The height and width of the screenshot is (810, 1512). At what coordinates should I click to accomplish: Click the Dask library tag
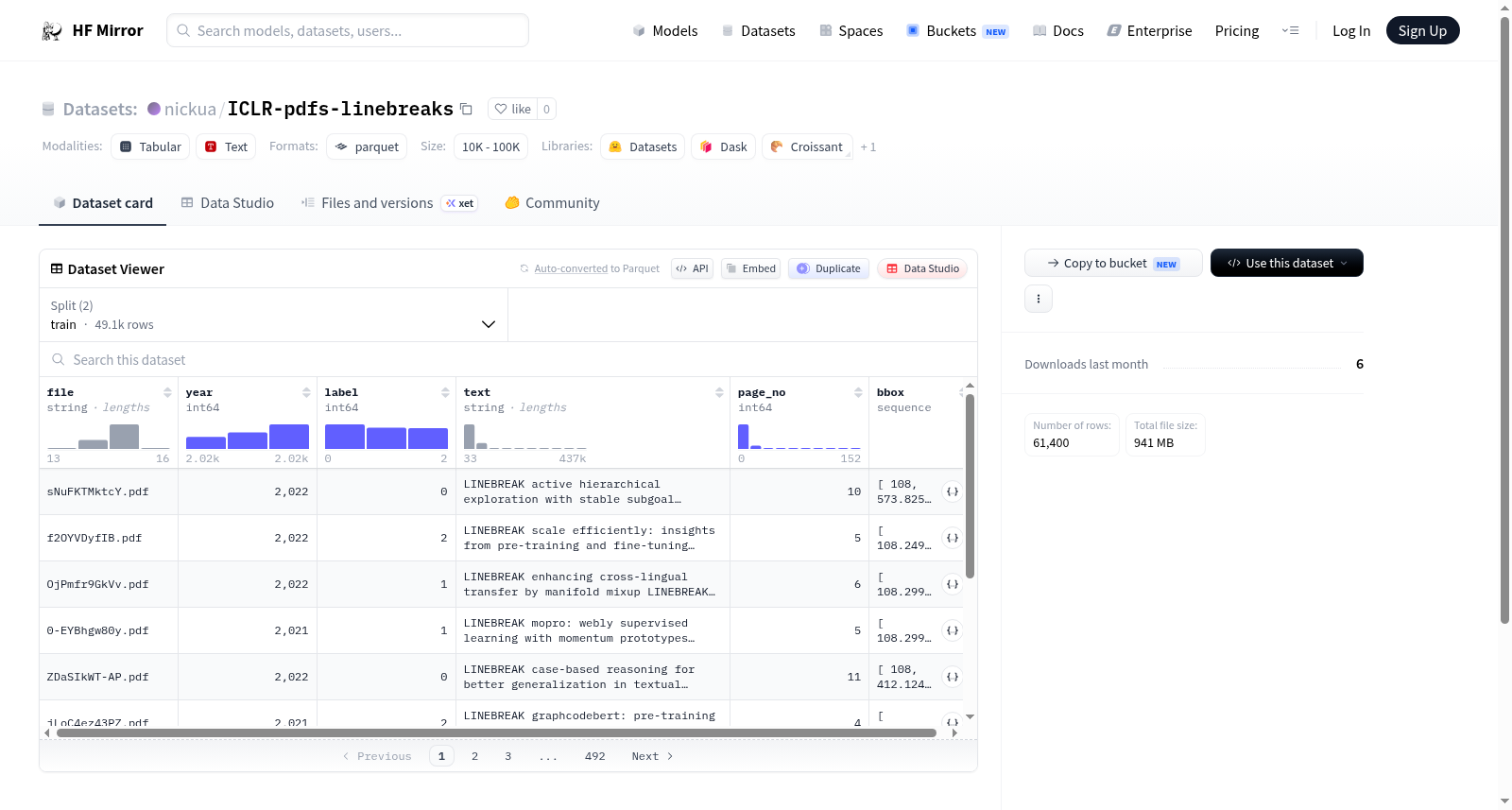pyautogui.click(x=723, y=146)
